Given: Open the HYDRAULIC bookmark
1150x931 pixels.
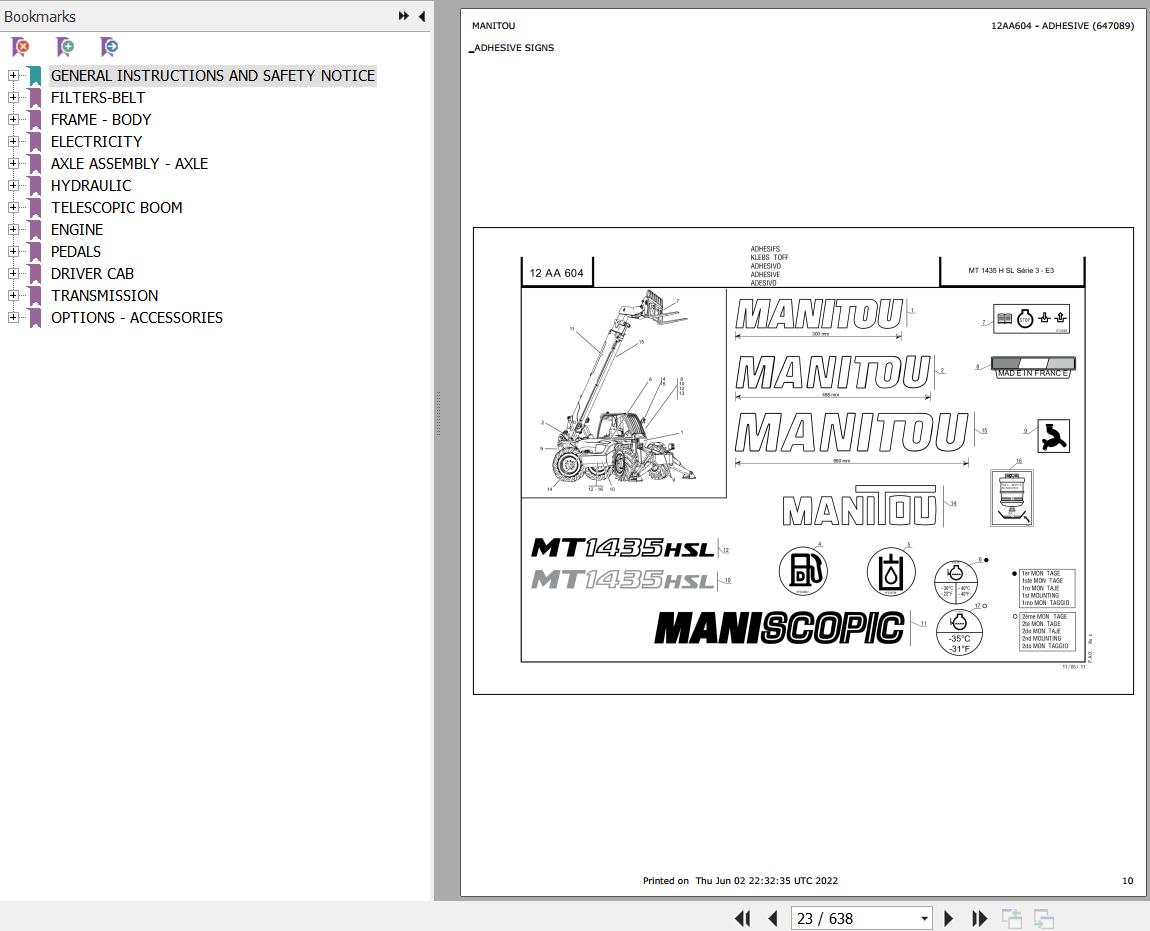Looking at the screenshot, I should pyautogui.click(x=91, y=186).
